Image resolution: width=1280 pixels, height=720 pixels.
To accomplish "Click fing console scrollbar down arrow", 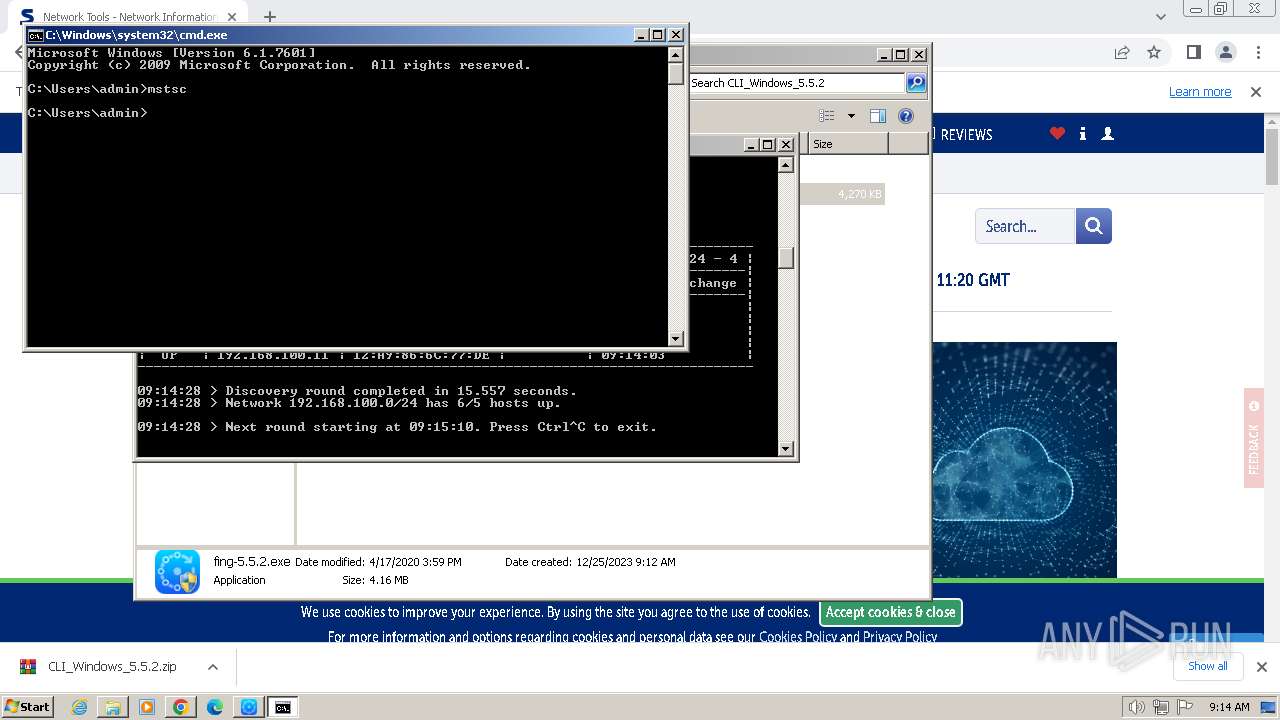I will point(786,449).
